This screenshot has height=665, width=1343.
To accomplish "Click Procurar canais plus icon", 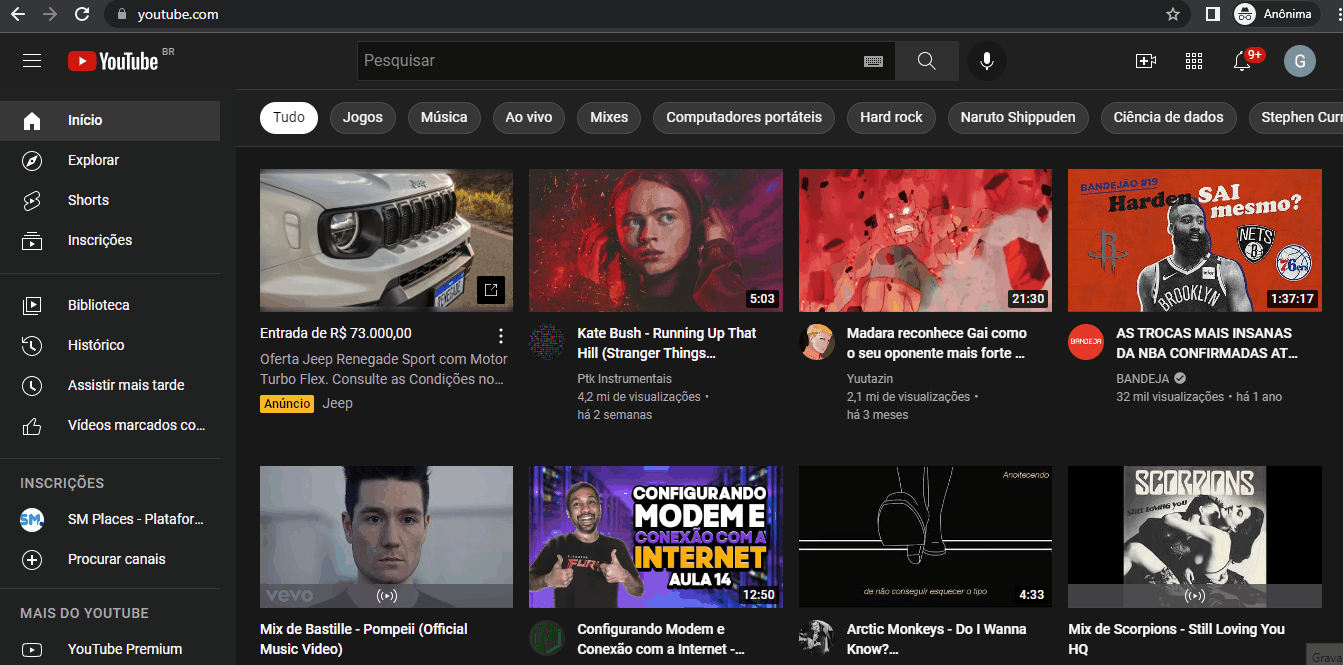I will tap(32, 559).
